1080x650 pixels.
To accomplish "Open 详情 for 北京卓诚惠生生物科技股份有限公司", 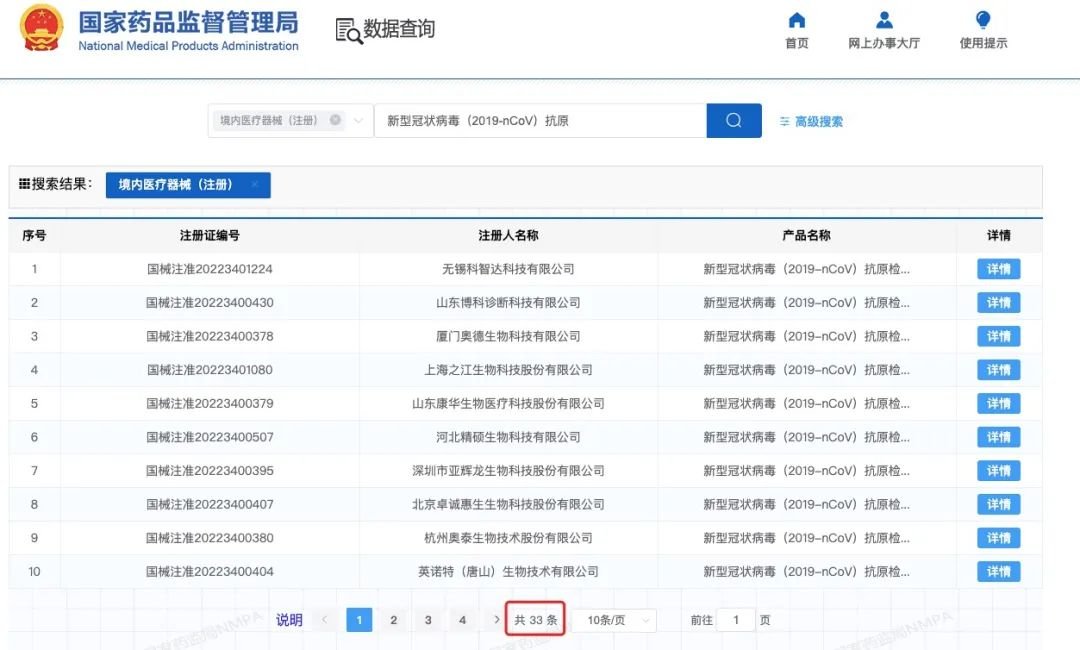I will [999, 505].
